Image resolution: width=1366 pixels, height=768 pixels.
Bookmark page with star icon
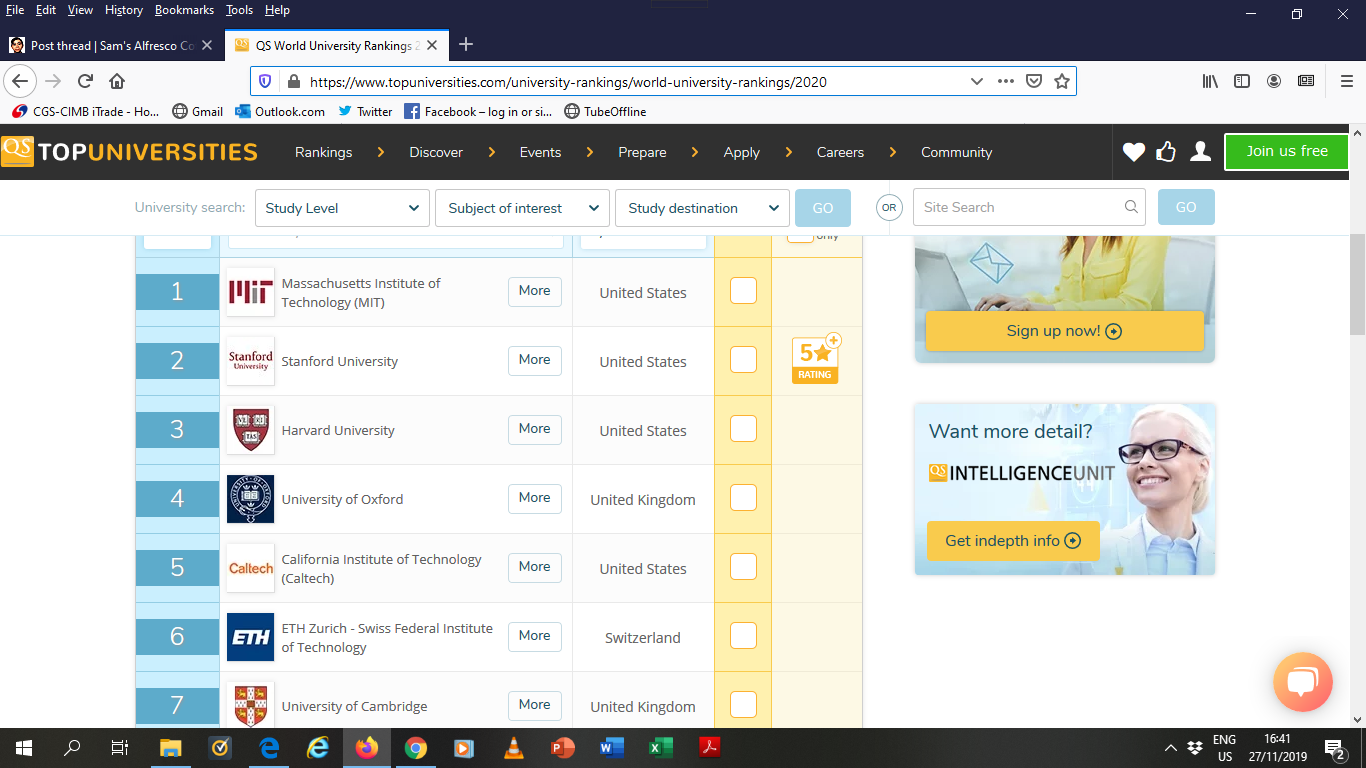(1062, 81)
